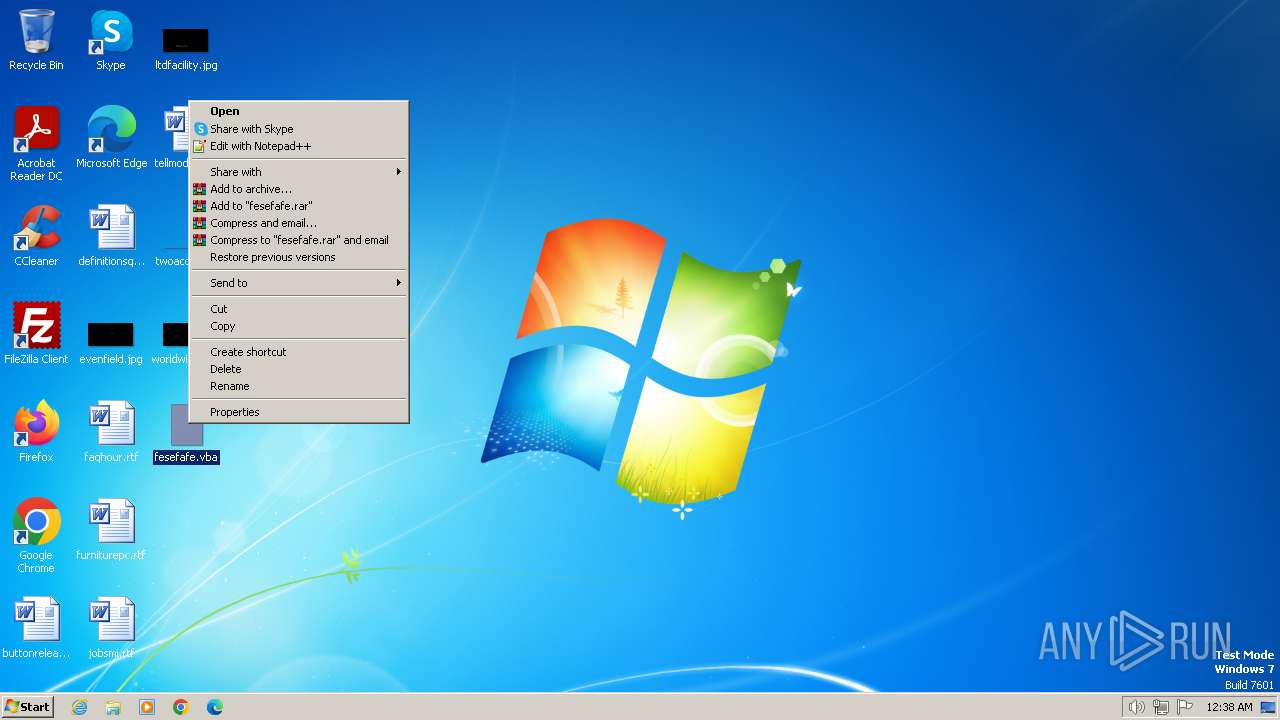Click the Start button
This screenshot has width=1280, height=720.
pos(28,707)
